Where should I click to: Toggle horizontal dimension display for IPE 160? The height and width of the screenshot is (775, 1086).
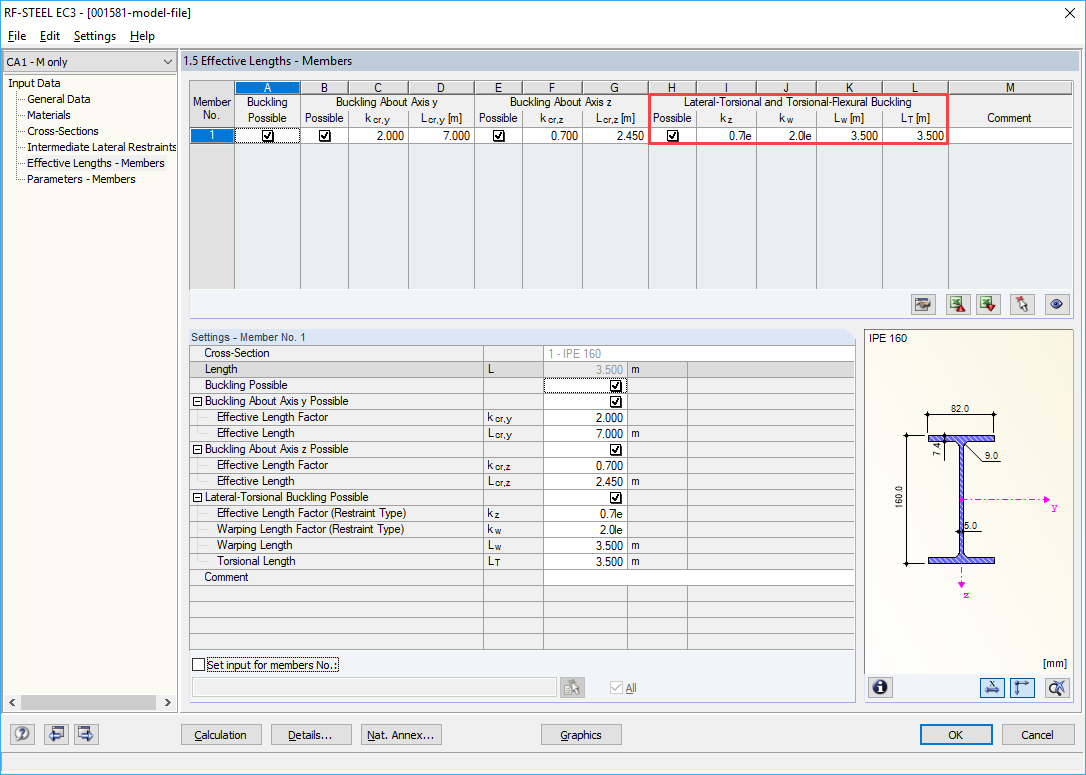point(992,687)
